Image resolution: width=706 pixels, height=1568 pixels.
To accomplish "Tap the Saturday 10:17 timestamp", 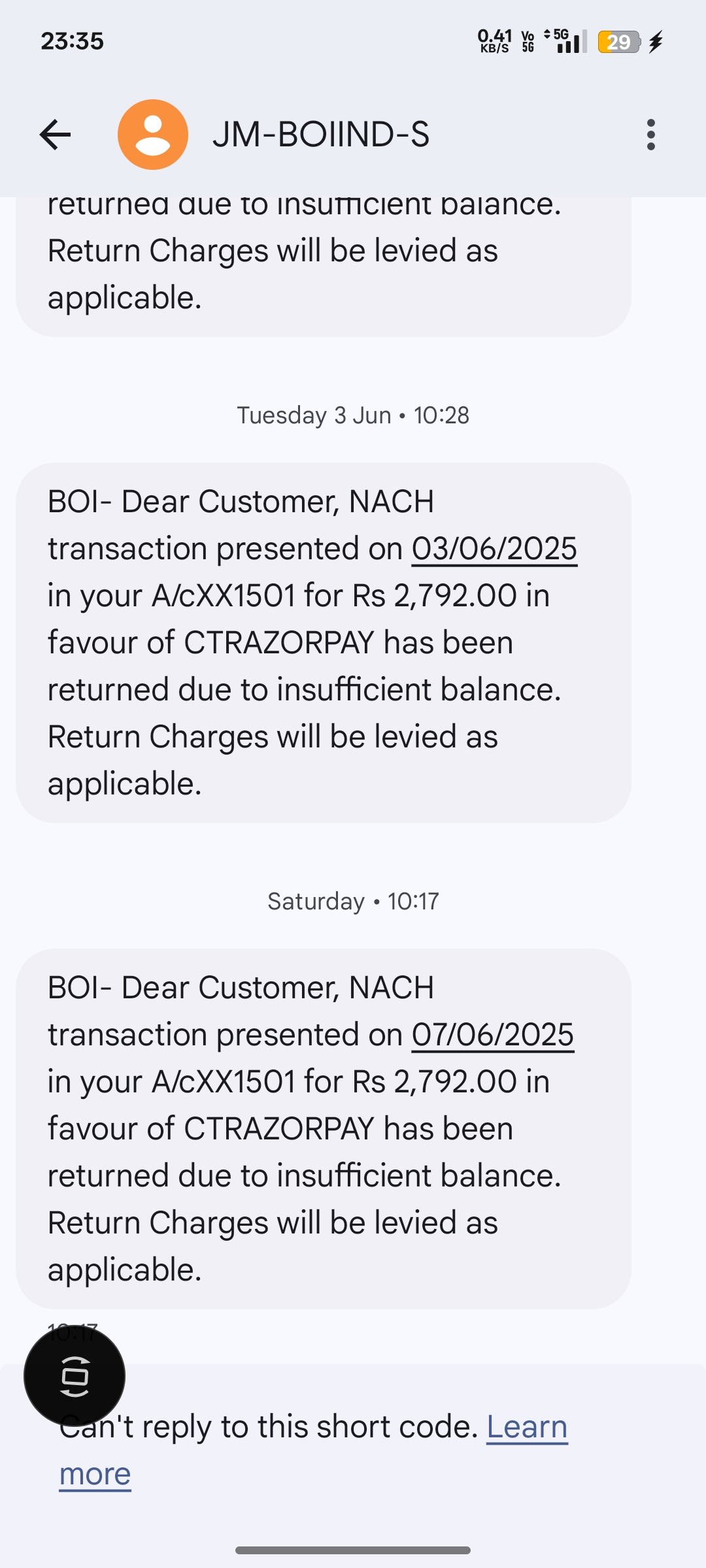I will click(353, 902).
